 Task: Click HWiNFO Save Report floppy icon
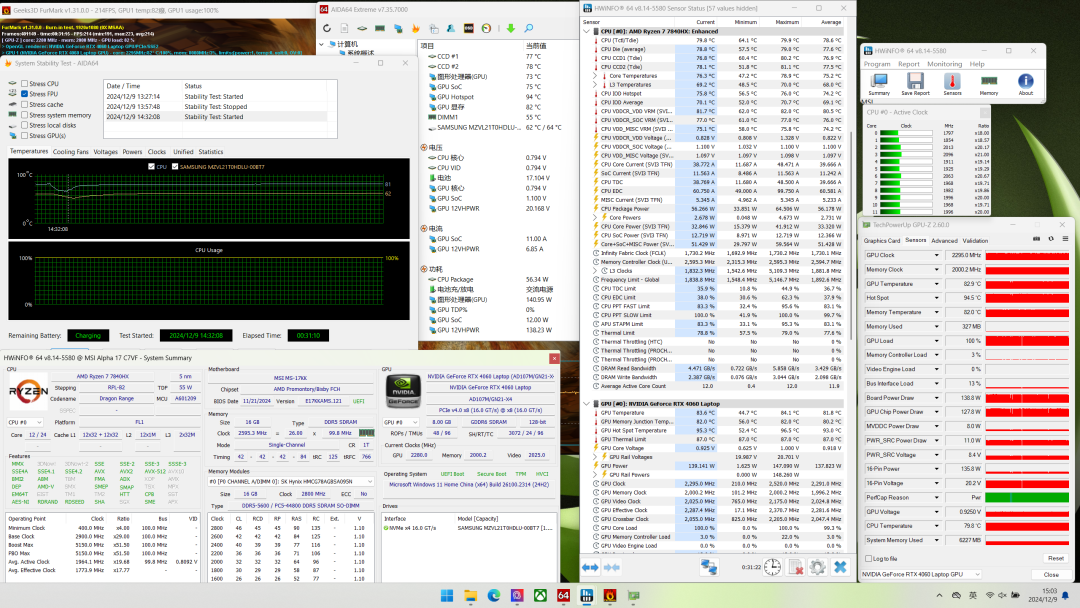[x=915, y=84]
